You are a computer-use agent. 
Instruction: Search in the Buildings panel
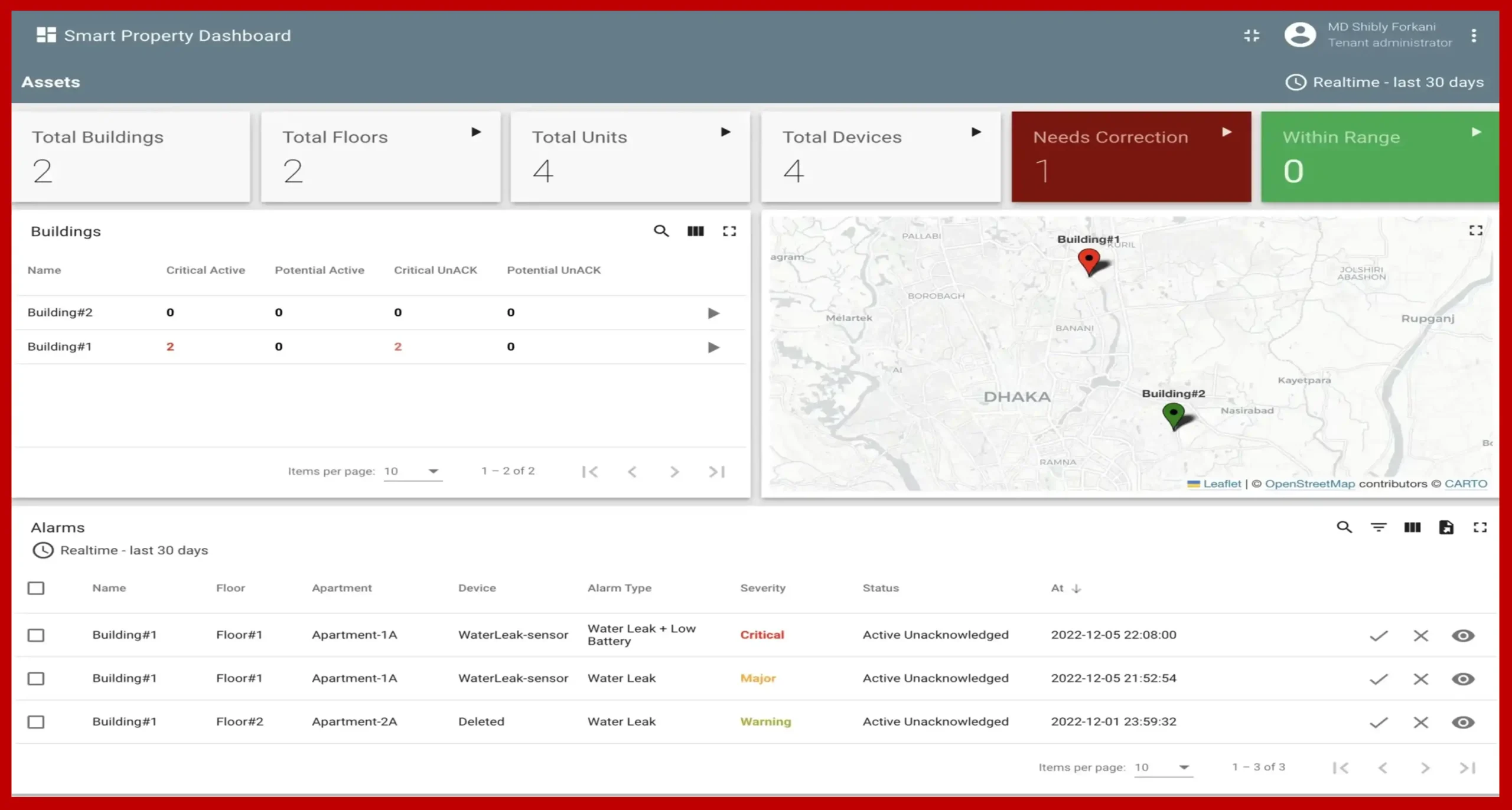pos(661,231)
